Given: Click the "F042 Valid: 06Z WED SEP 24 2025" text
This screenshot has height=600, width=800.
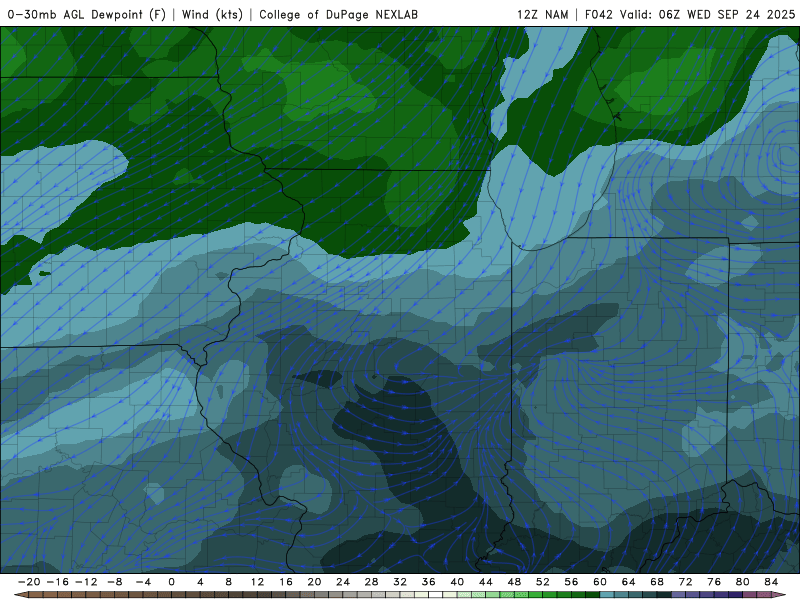Looking at the screenshot, I should coord(690,14).
